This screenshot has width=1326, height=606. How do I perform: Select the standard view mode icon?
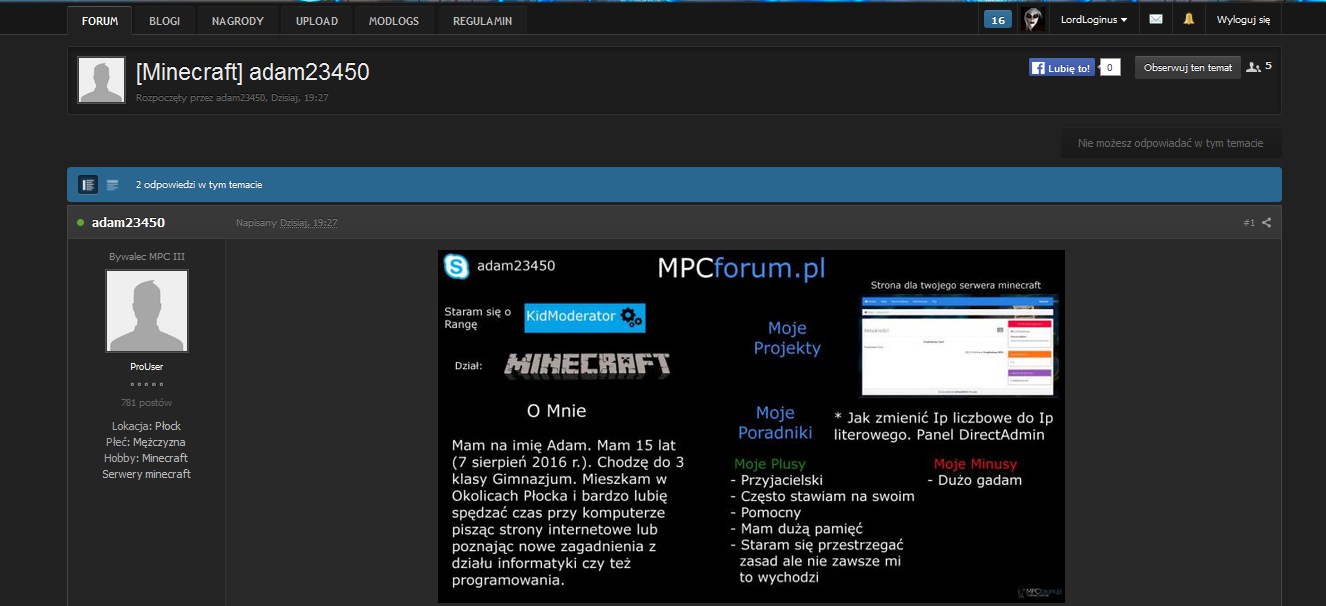(x=88, y=184)
